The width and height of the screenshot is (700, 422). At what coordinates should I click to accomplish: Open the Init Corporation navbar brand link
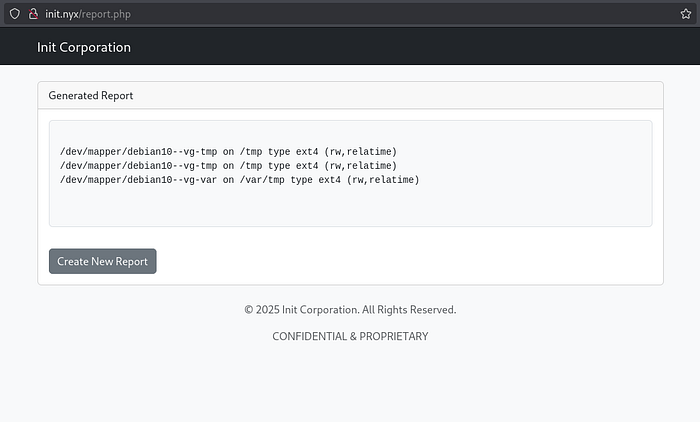[x=84, y=47]
